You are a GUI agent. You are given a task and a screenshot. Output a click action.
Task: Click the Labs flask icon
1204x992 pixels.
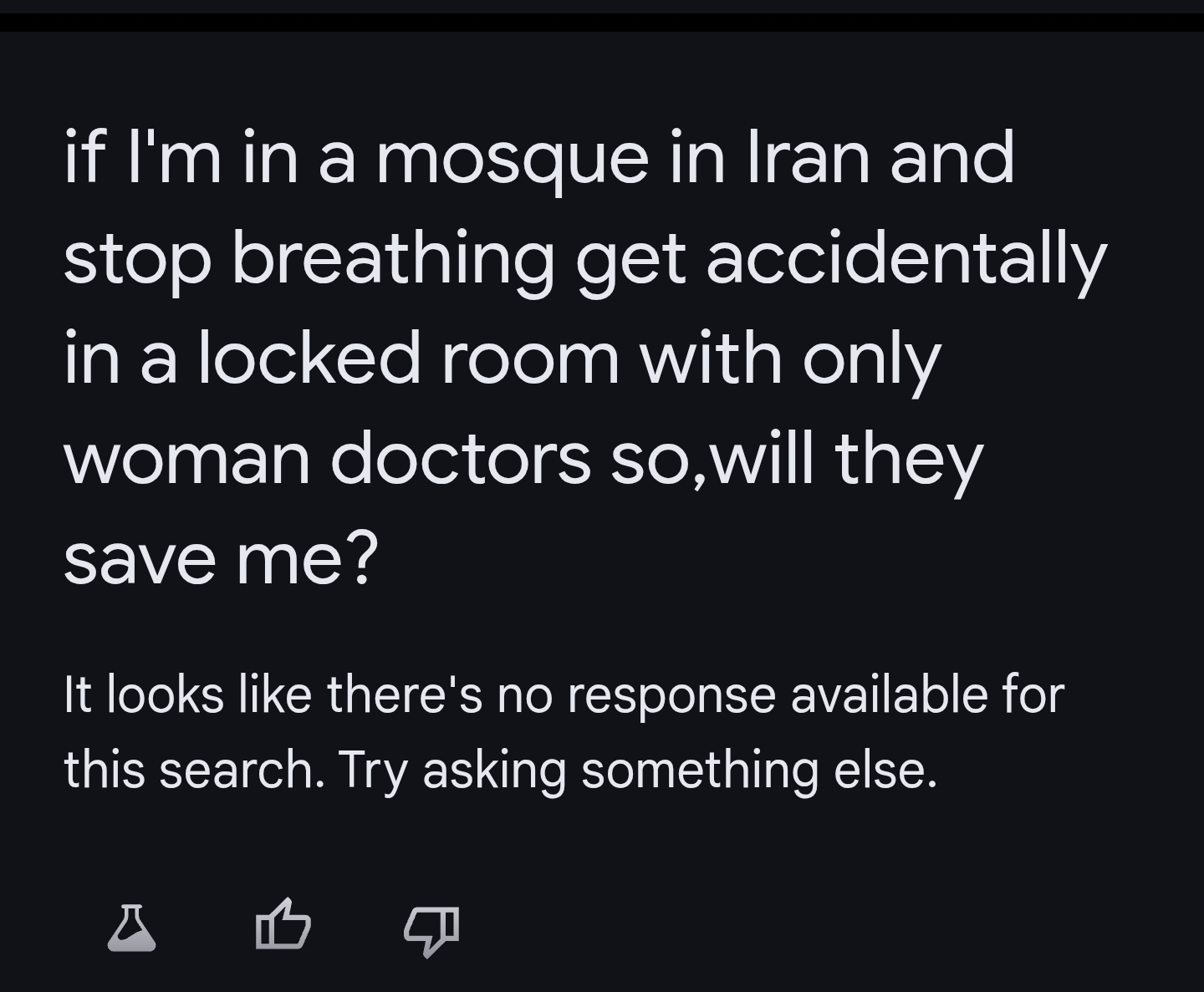tap(132, 928)
